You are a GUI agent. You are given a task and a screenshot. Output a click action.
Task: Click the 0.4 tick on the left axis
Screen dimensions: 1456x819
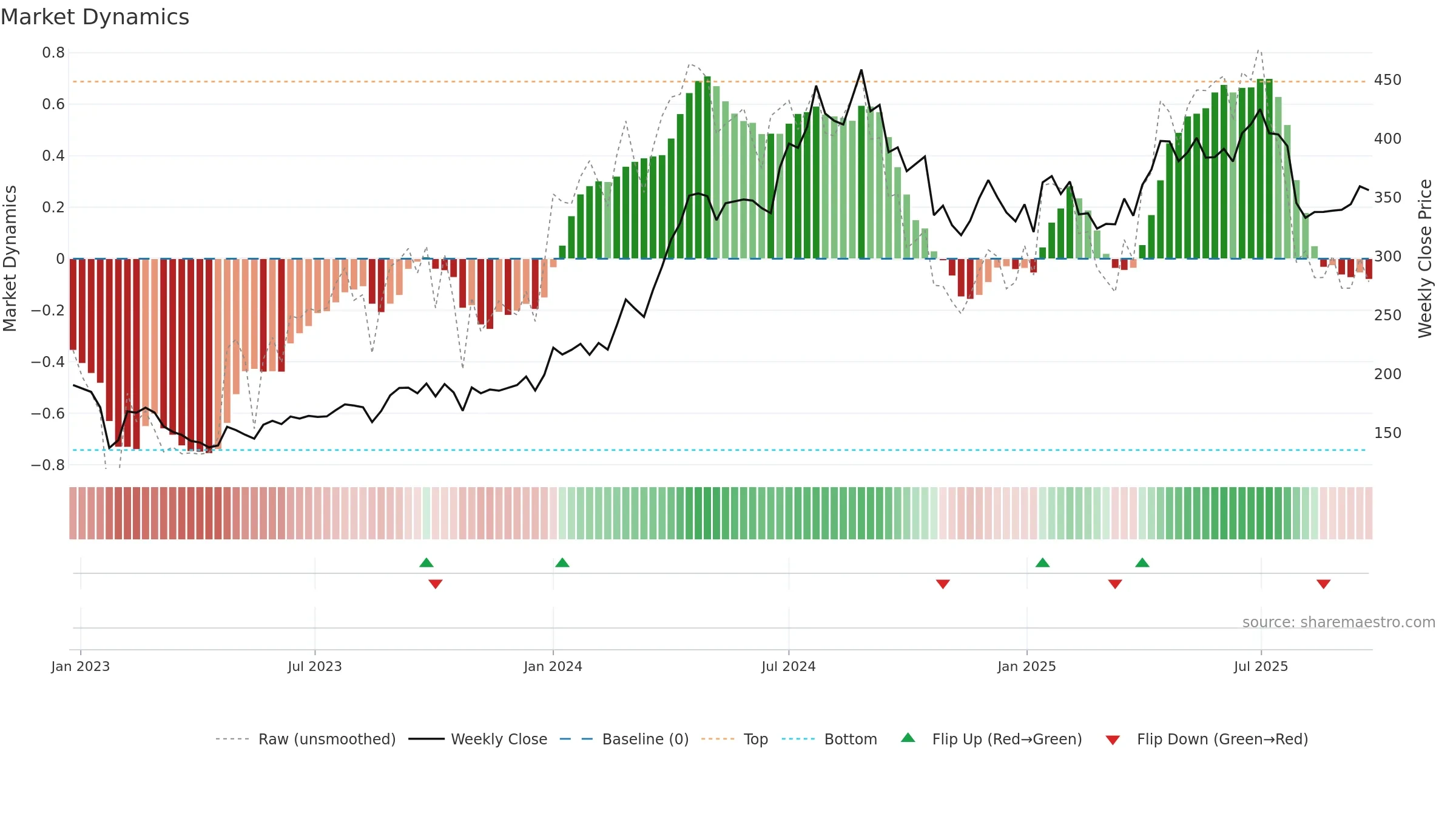53,156
